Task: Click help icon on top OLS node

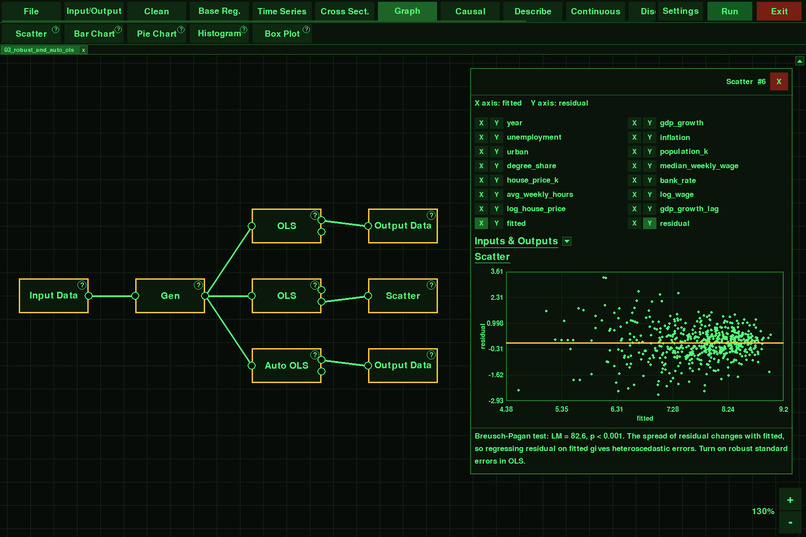Action: click(315, 215)
